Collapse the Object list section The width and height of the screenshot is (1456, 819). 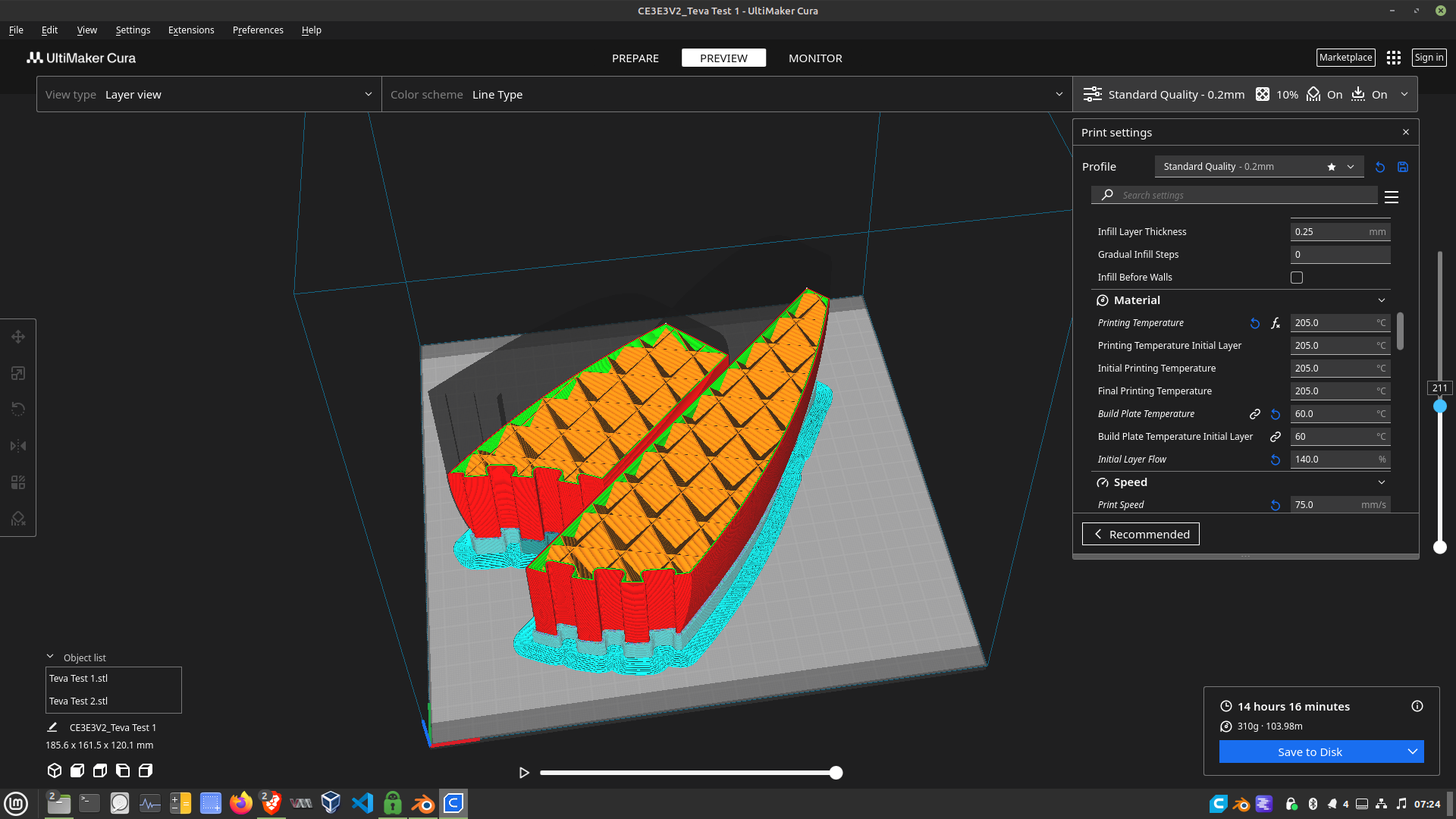pyautogui.click(x=50, y=657)
